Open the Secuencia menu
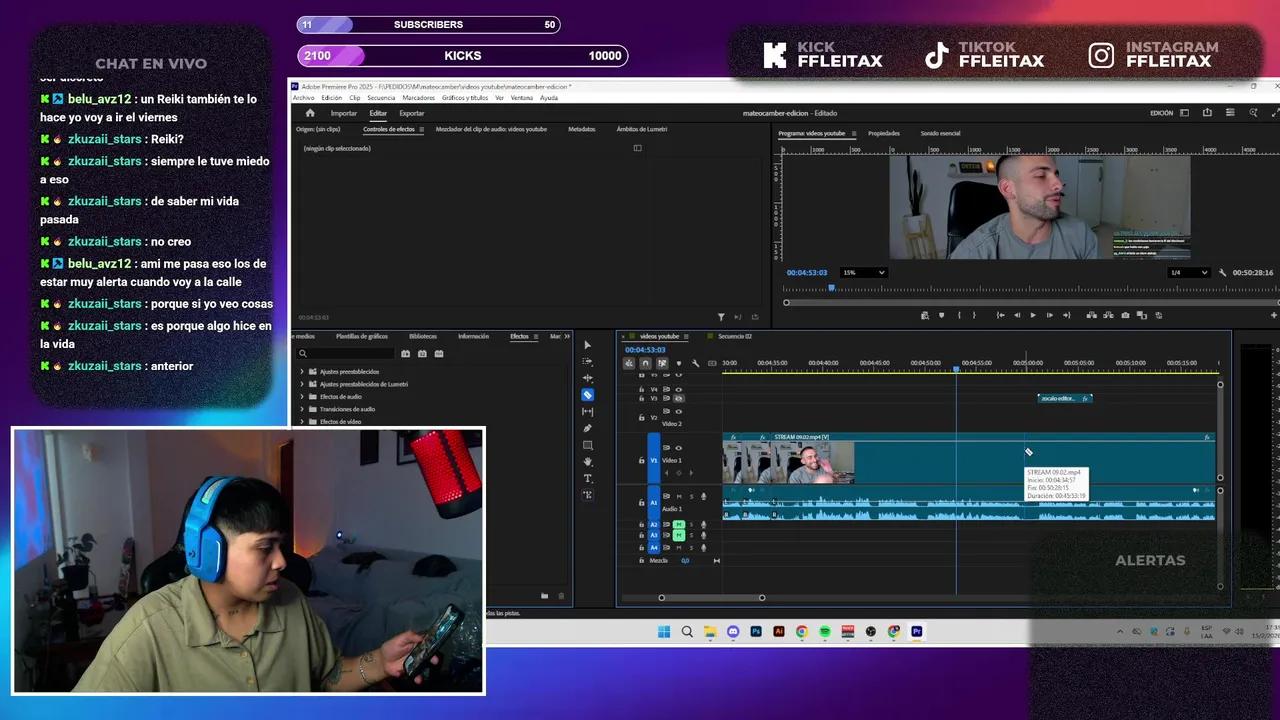Viewport: 1280px width, 720px height. point(381,98)
